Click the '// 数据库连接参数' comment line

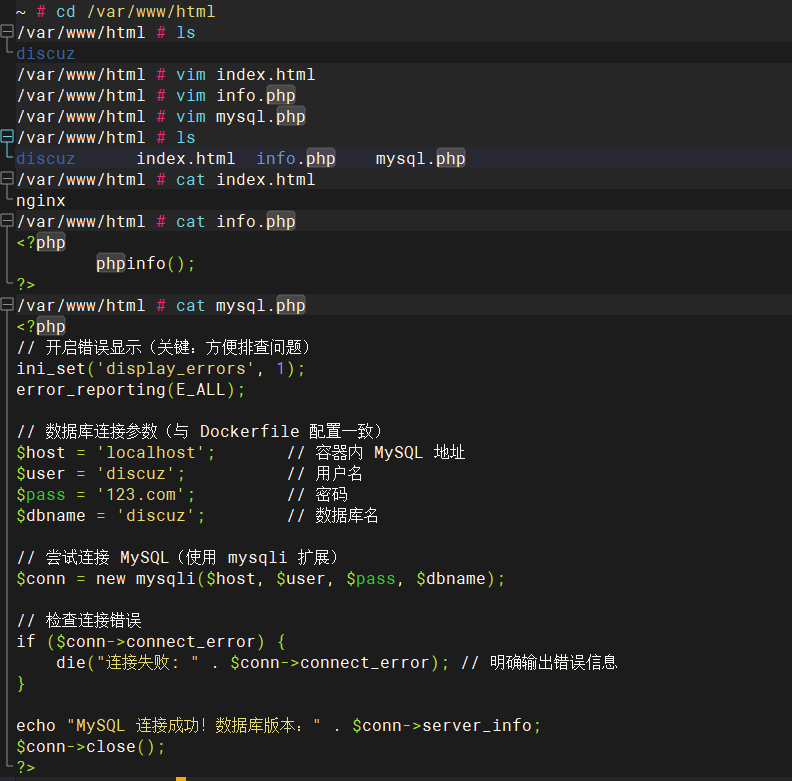tap(200, 431)
